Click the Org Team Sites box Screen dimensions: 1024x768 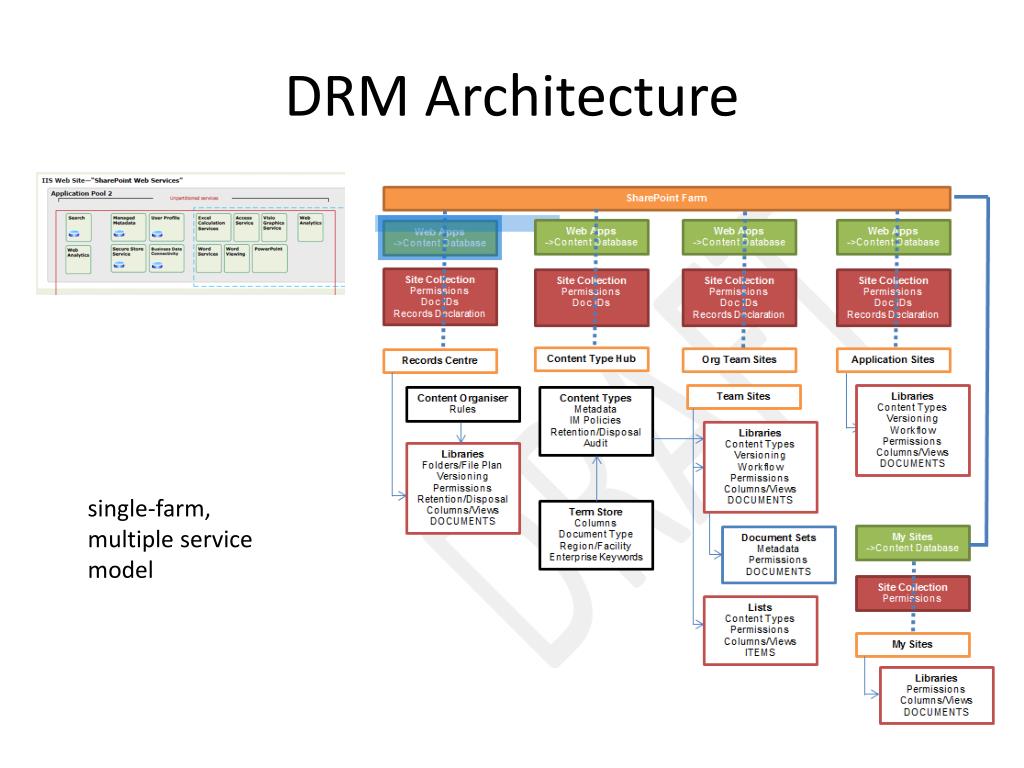pos(739,360)
